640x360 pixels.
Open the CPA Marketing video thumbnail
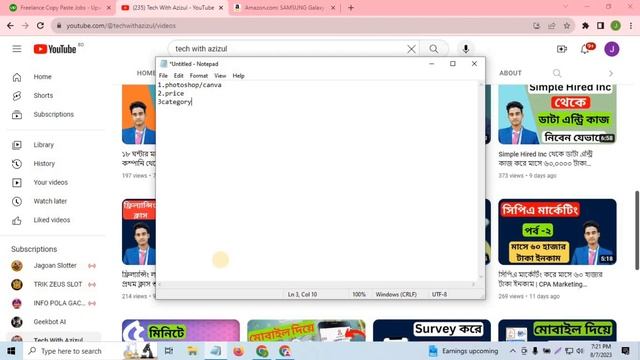[x=557, y=232]
